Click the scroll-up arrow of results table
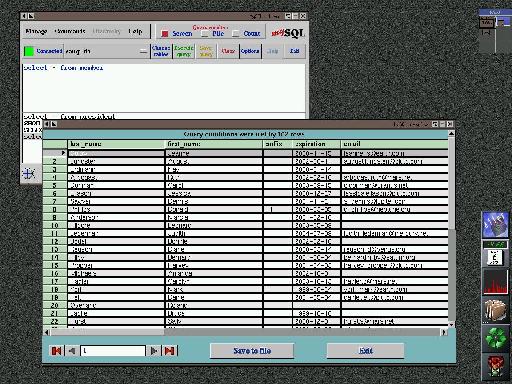The width and height of the screenshot is (512, 384). click(x=451, y=133)
